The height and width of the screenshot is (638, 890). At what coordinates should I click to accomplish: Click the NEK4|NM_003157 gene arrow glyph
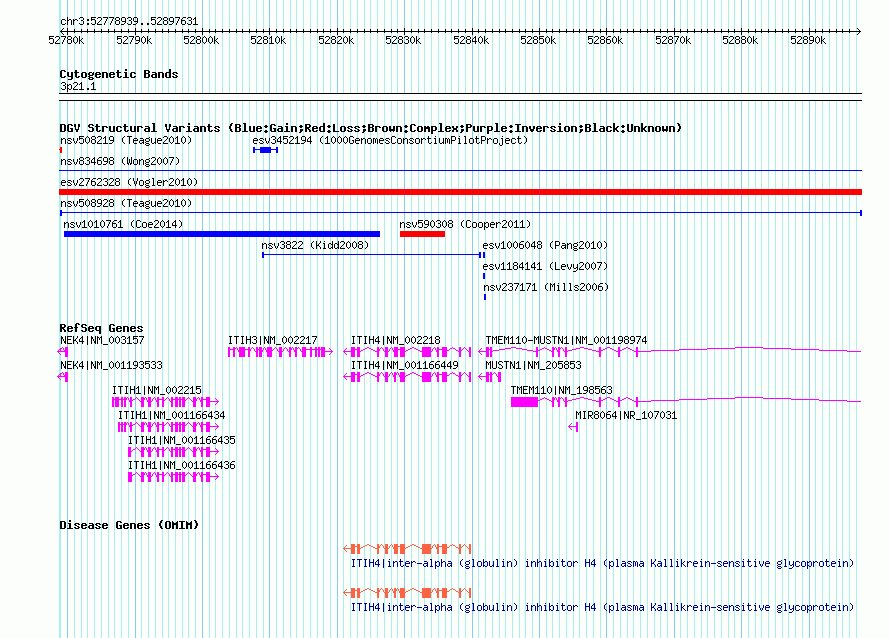coord(63,352)
